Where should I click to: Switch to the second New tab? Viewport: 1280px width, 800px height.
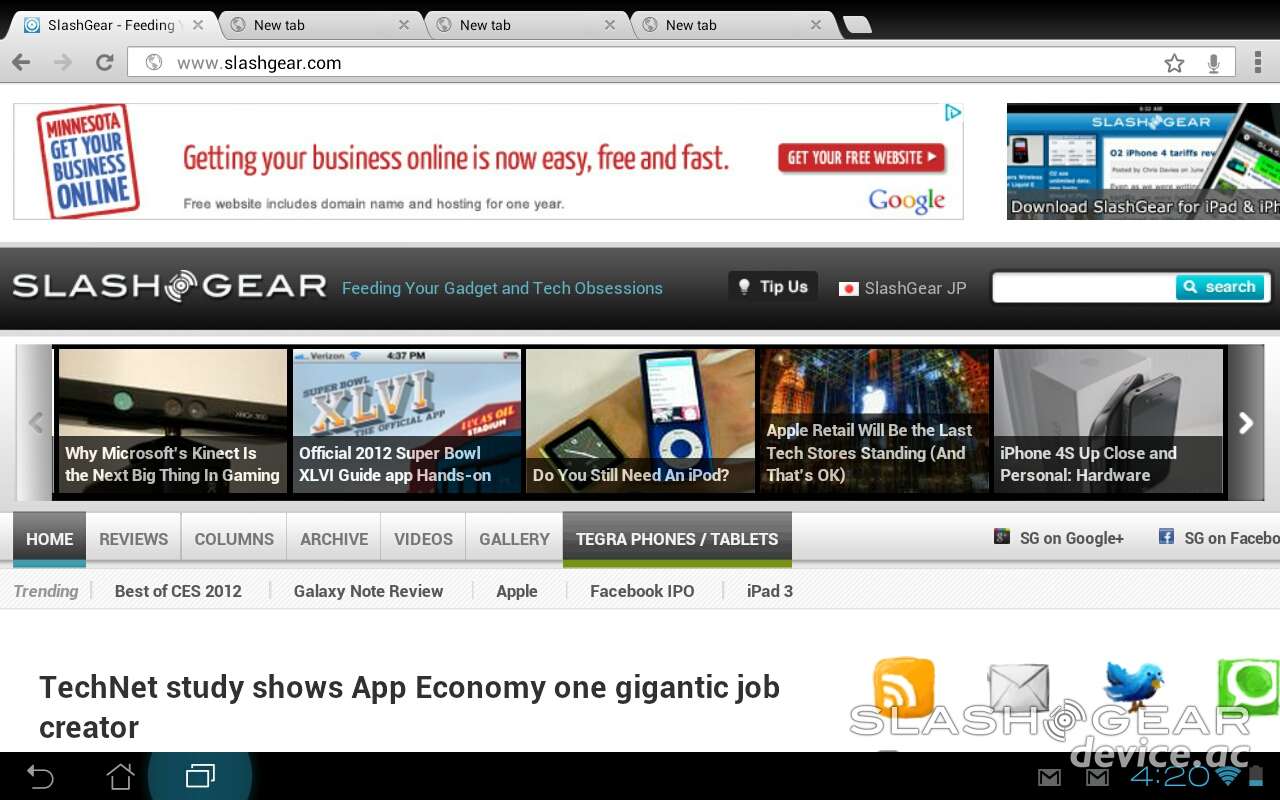click(485, 25)
